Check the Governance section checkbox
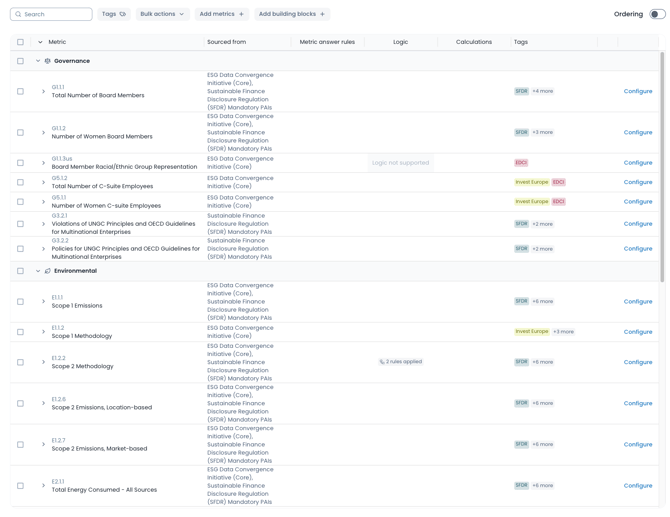 tap(20, 61)
